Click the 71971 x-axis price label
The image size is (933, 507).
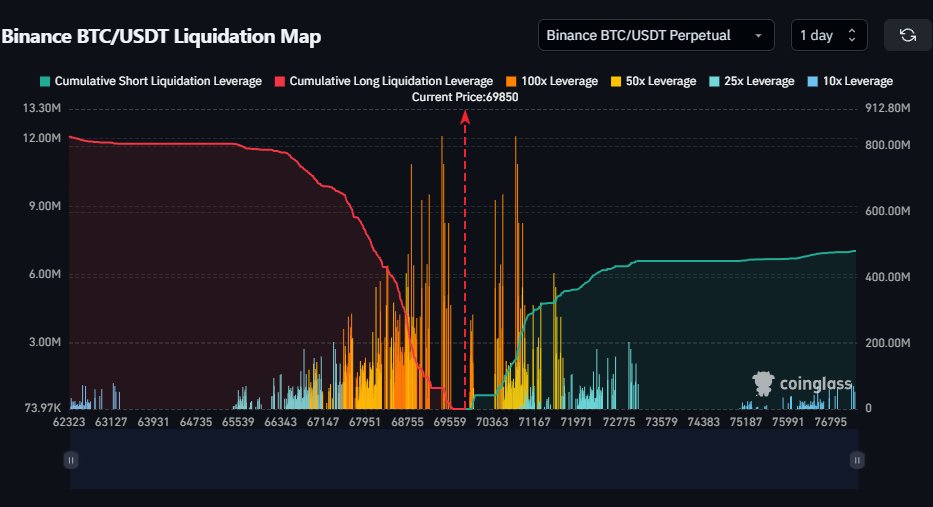coord(576,422)
